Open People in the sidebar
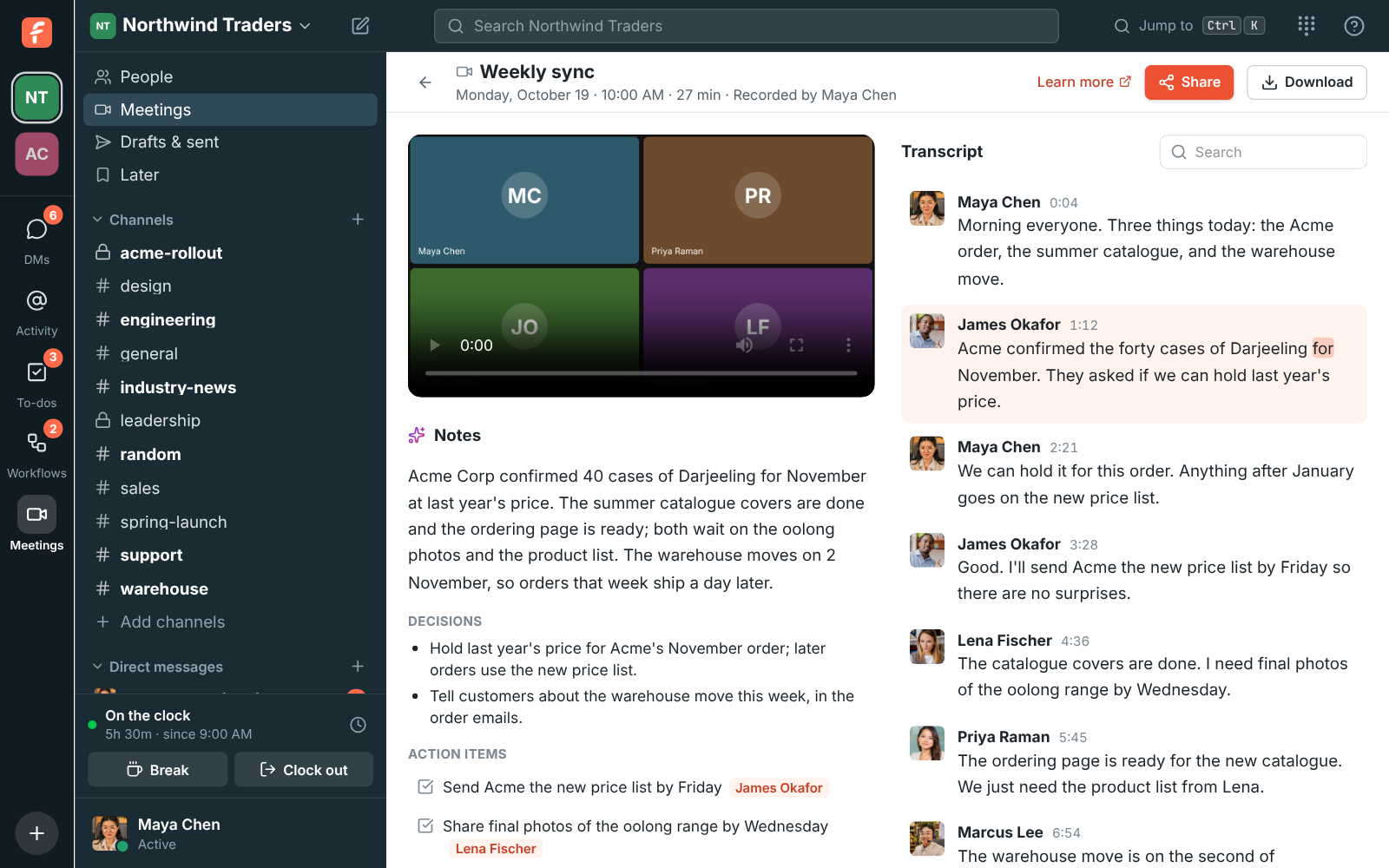The height and width of the screenshot is (868, 1389). tap(230, 76)
